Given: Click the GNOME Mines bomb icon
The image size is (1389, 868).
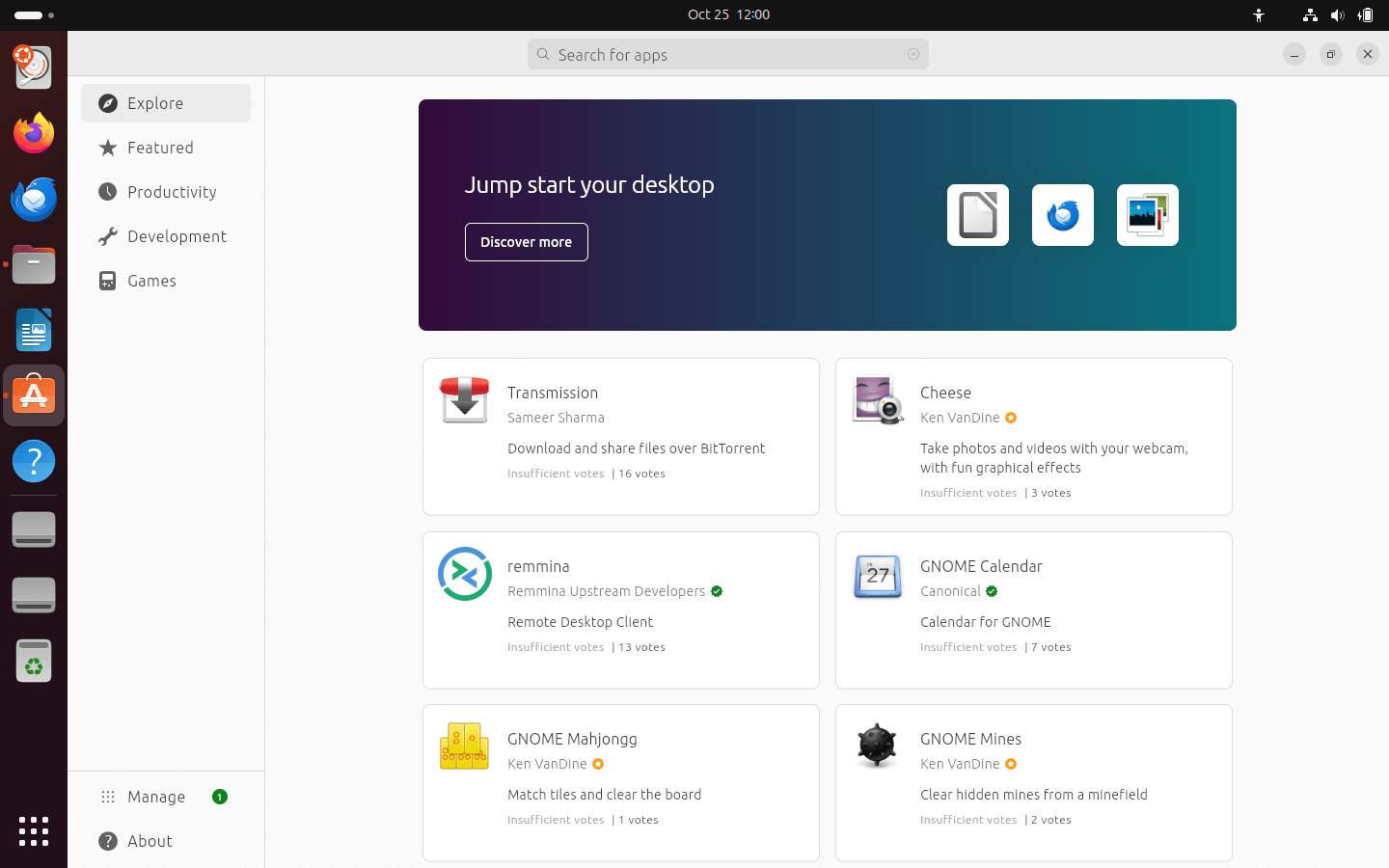Looking at the screenshot, I should 878,746.
